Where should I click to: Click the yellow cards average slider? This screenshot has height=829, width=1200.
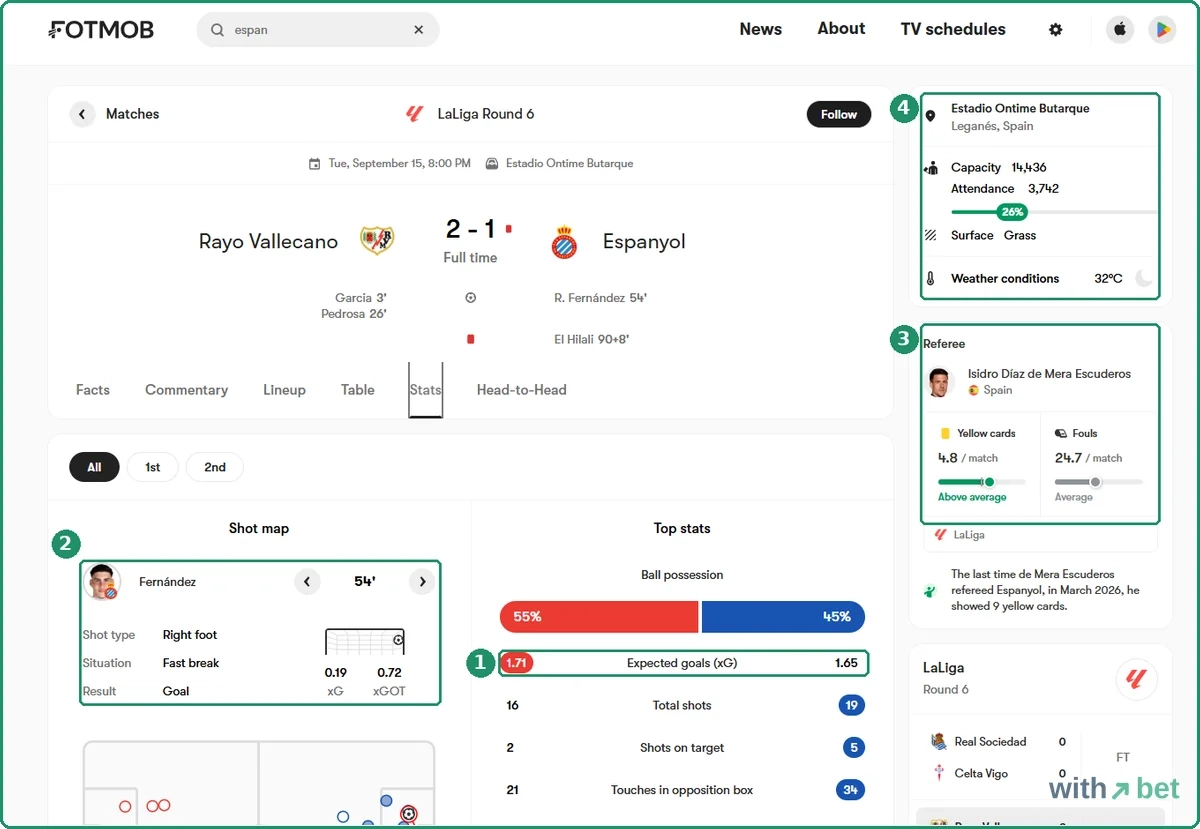click(x=981, y=482)
